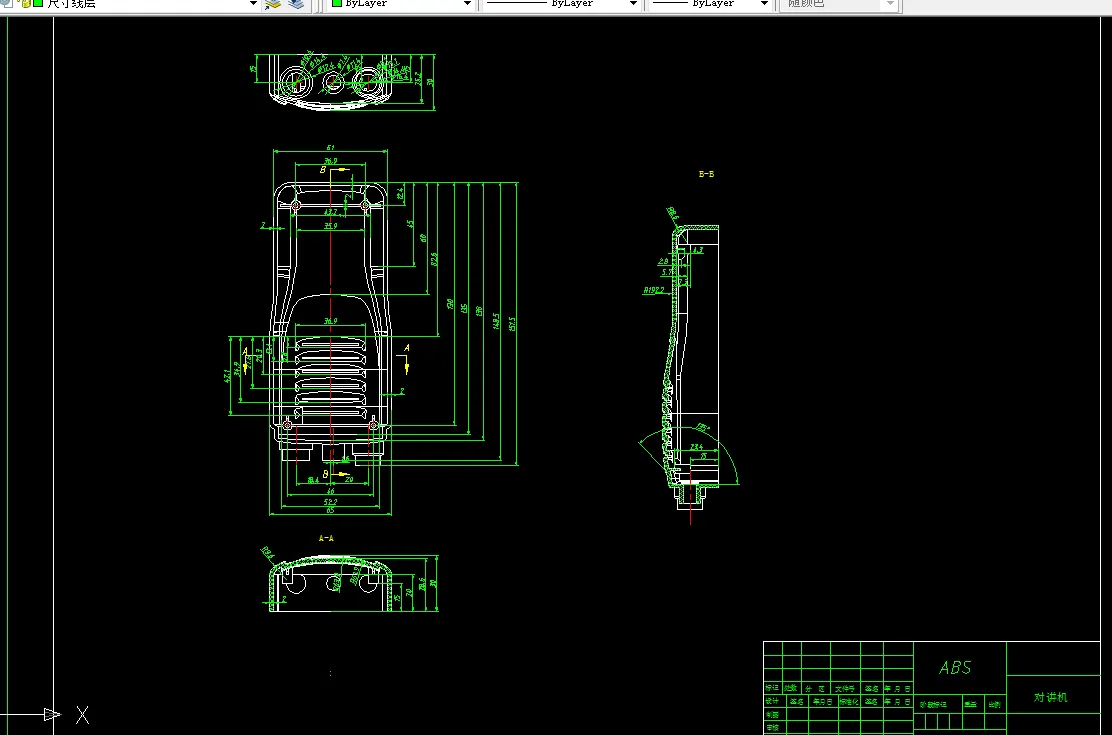This screenshot has width=1112, height=735.
Task: Select the 文件号 cell in title block
Action: tap(845, 688)
